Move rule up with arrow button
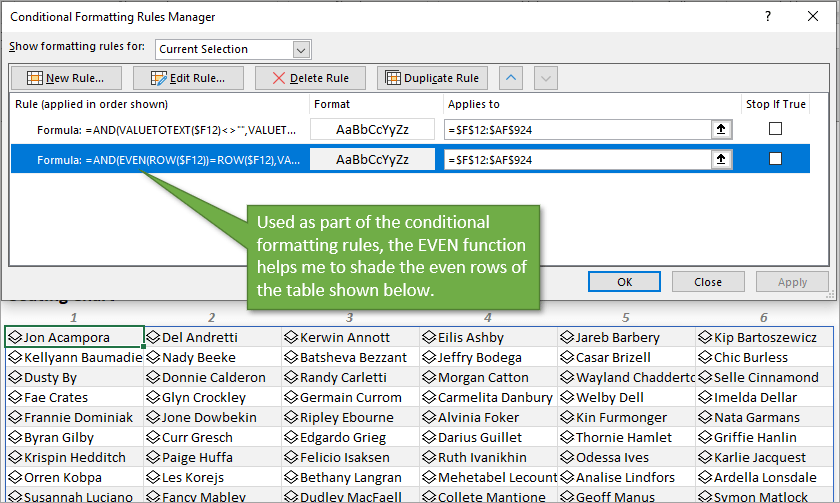This screenshot has width=840, height=503. [510, 78]
